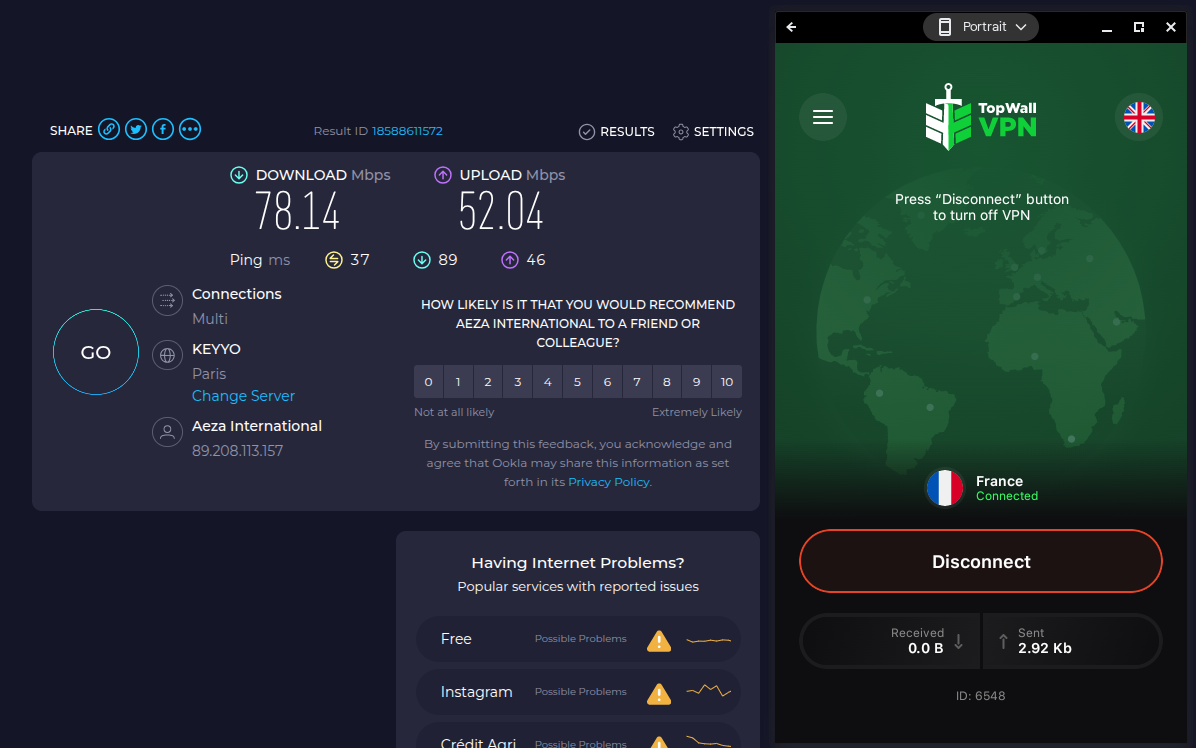The image size is (1196, 748).
Task: Share result on Facebook
Action: coord(163,130)
